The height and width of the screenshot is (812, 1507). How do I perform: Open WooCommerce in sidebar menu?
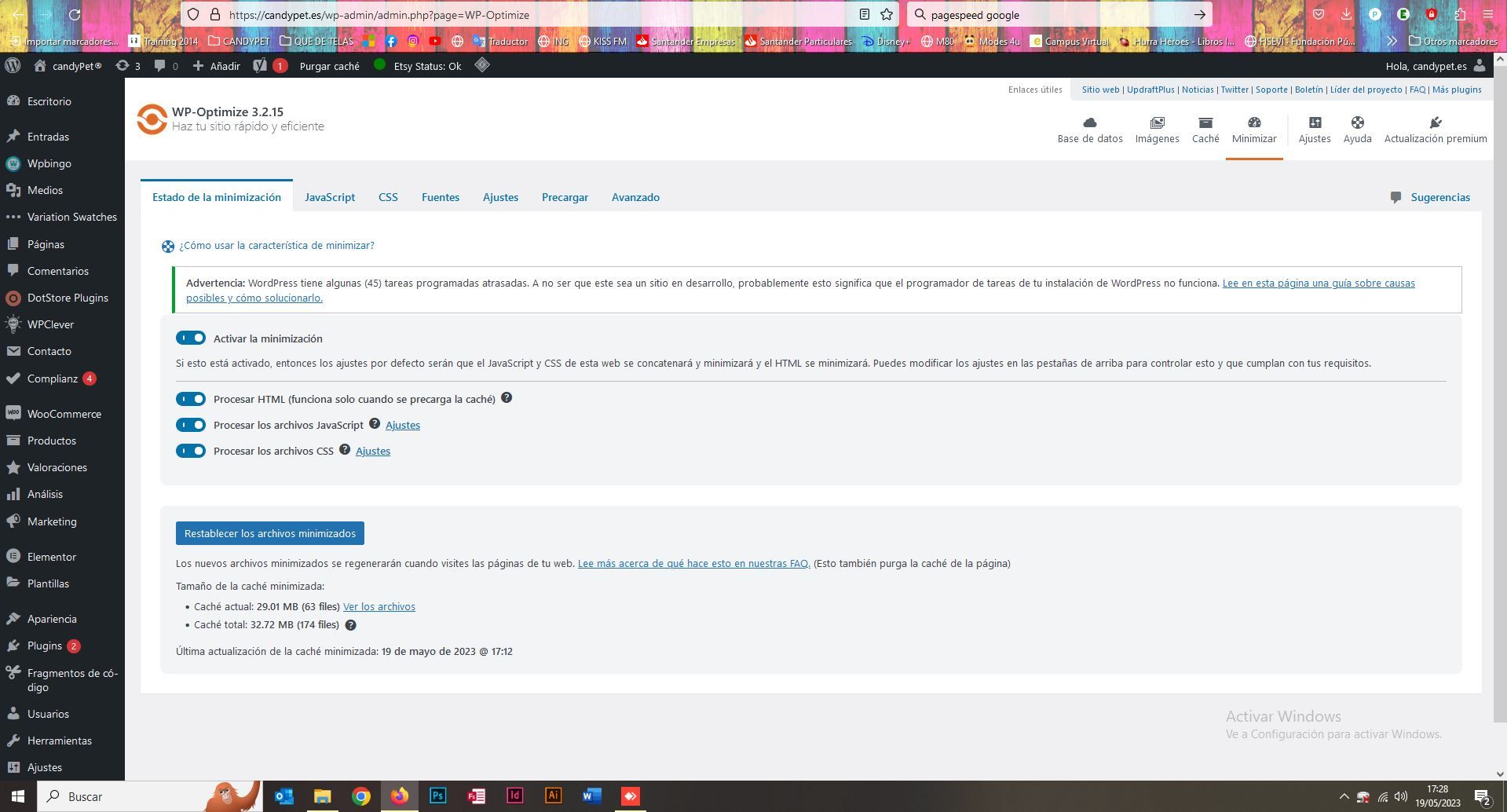click(62, 414)
